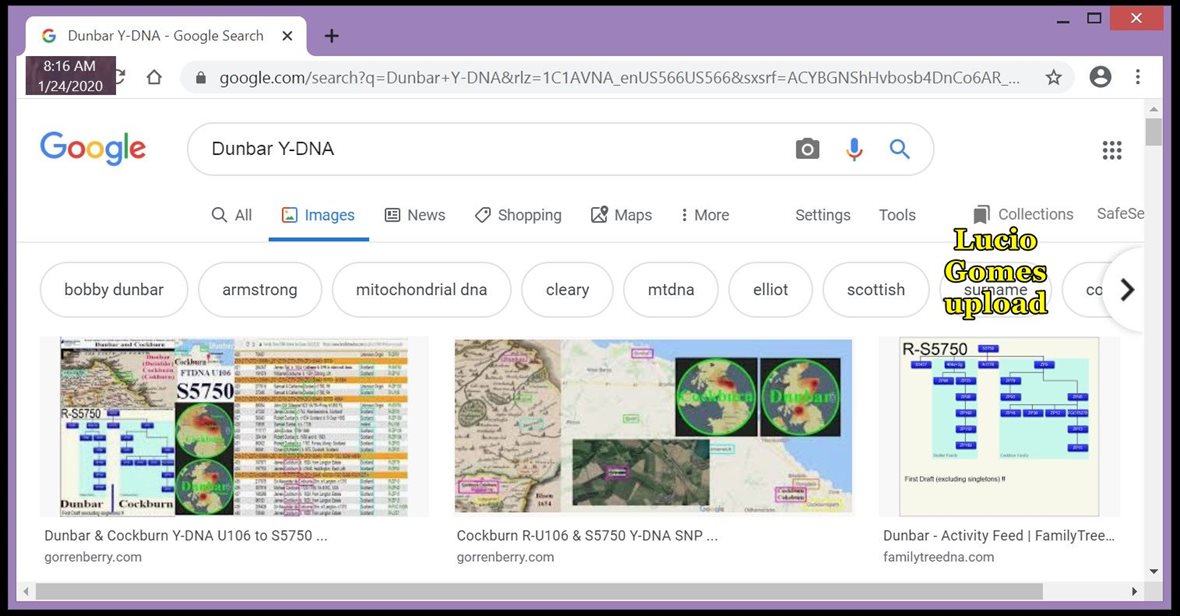Filter by the bobby dunbar chip

pos(113,290)
